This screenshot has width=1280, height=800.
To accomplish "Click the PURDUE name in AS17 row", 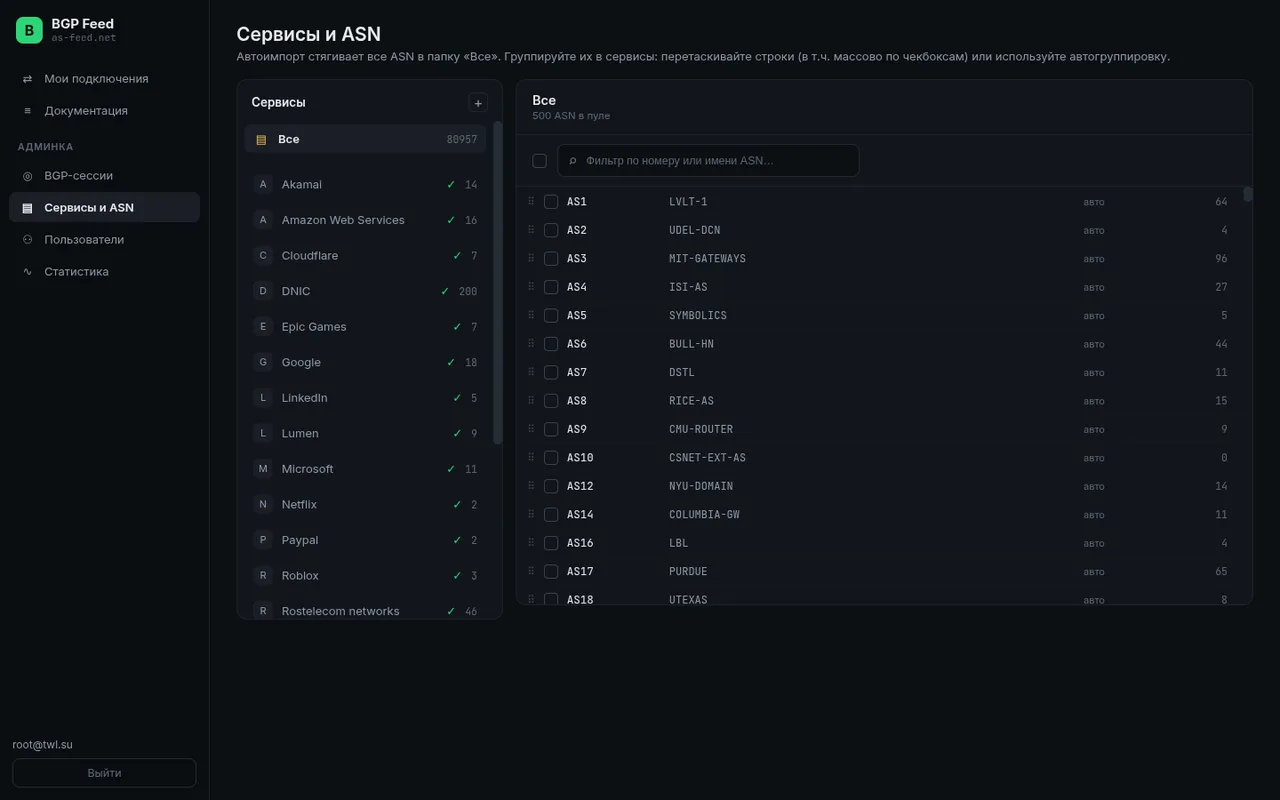I will pyautogui.click(x=688, y=572).
